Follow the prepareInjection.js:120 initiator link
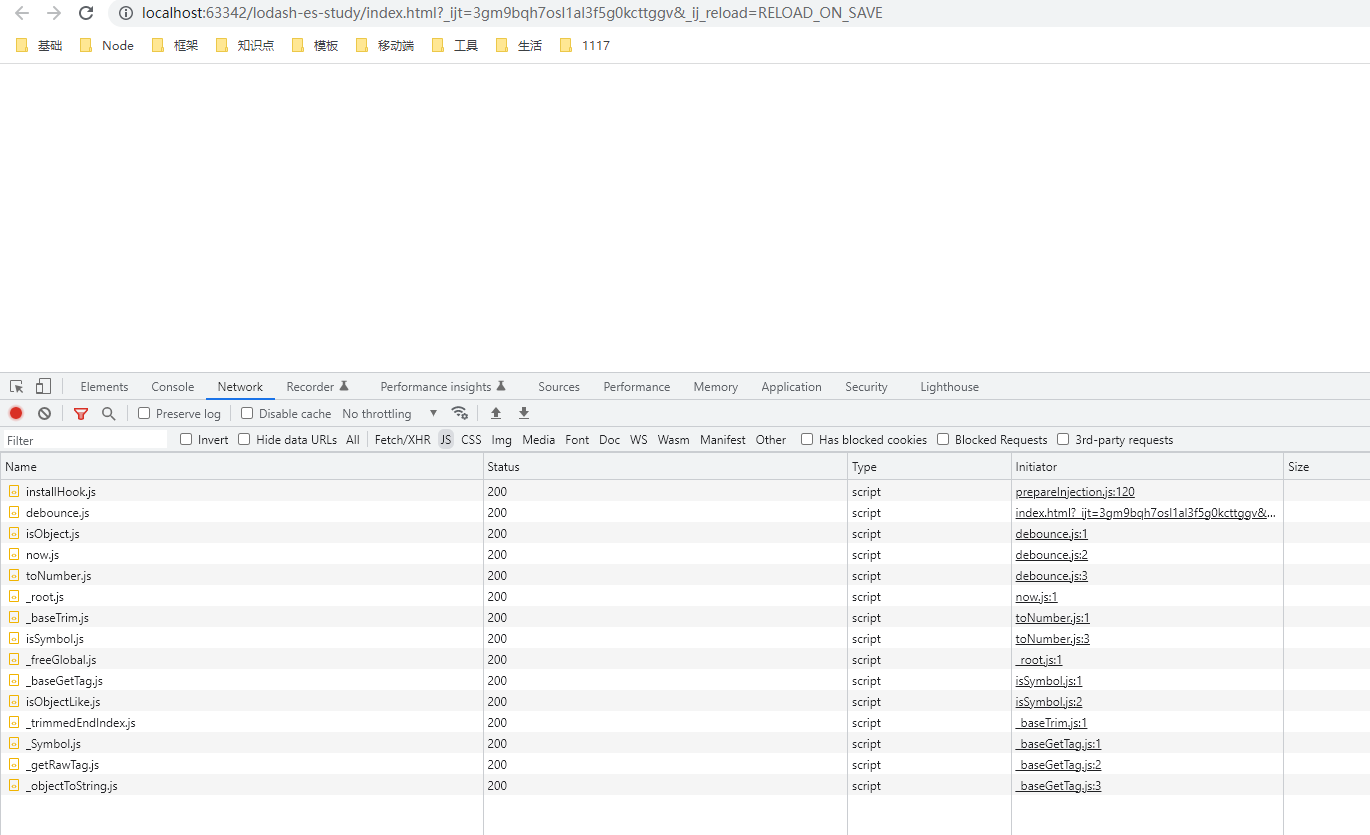 [1075, 492]
